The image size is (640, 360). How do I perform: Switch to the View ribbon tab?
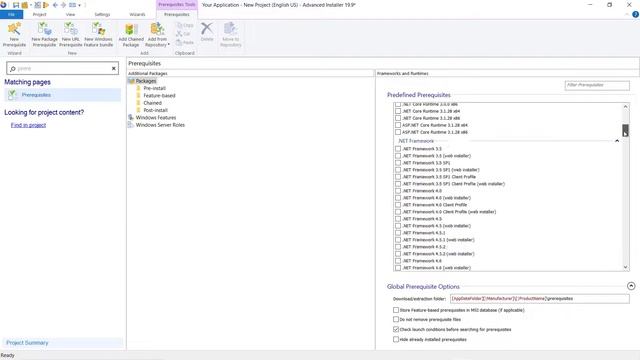coord(71,14)
